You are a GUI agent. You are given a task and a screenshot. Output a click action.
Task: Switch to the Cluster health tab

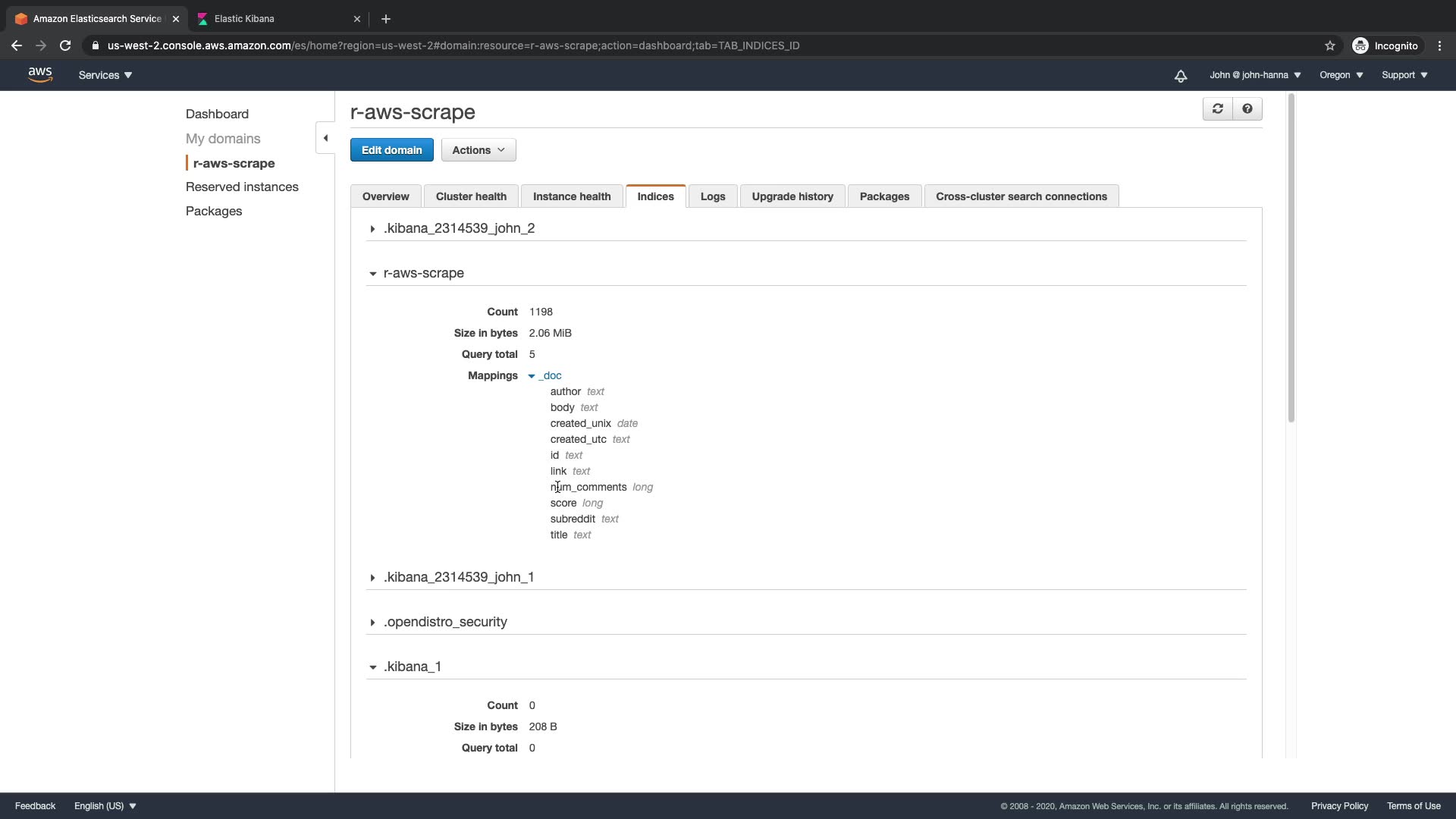click(470, 196)
